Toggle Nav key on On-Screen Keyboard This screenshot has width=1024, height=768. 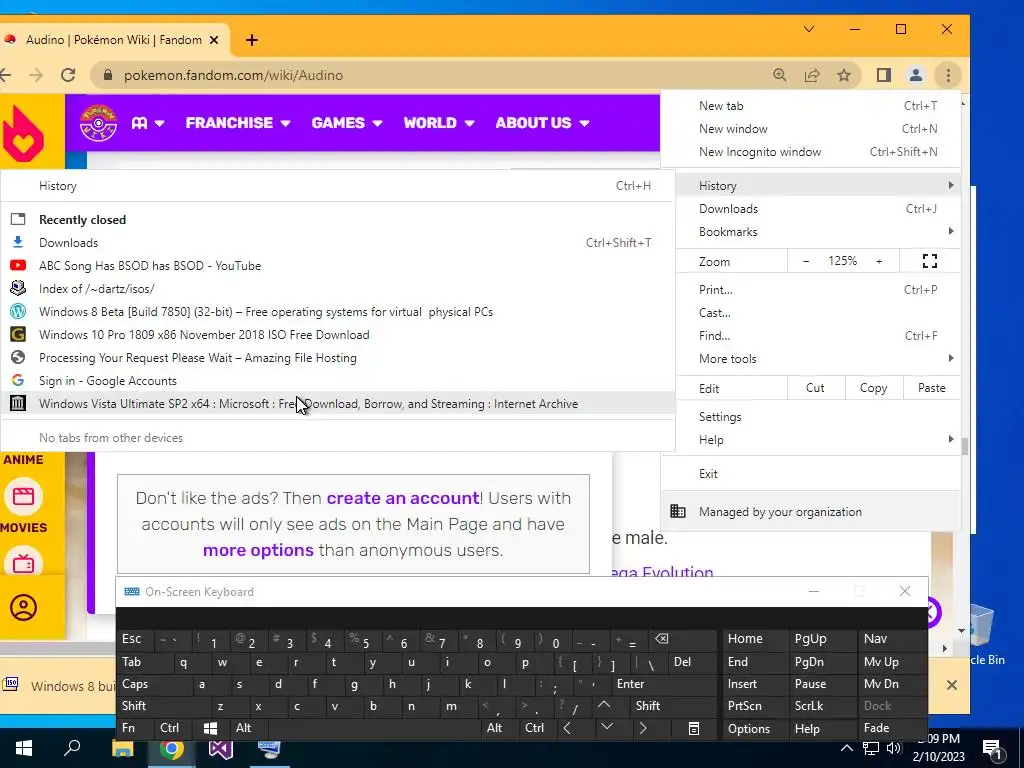[x=891, y=639]
